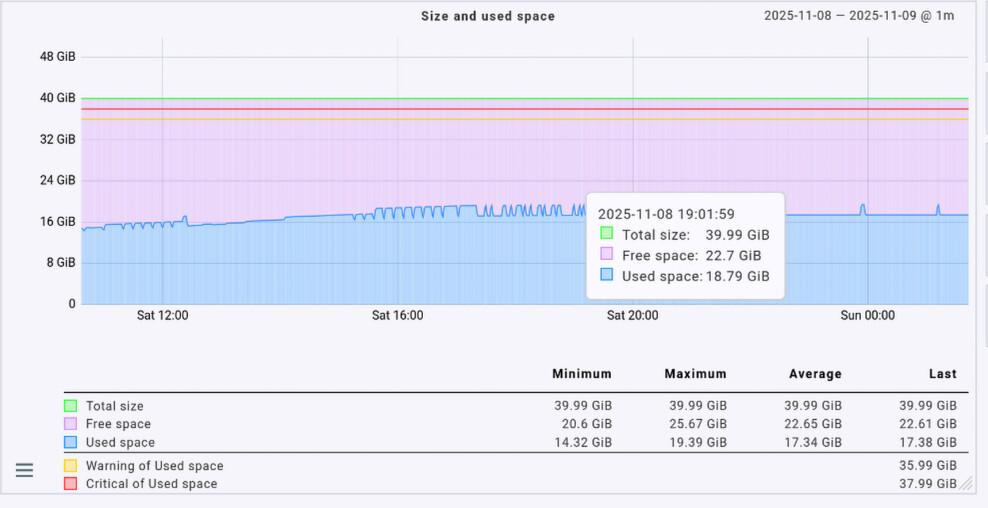The width and height of the screenshot is (988, 508).
Task: Click the tooltip timestamp 2025-11-08 19:01:59
Action: pyautogui.click(x=666, y=214)
